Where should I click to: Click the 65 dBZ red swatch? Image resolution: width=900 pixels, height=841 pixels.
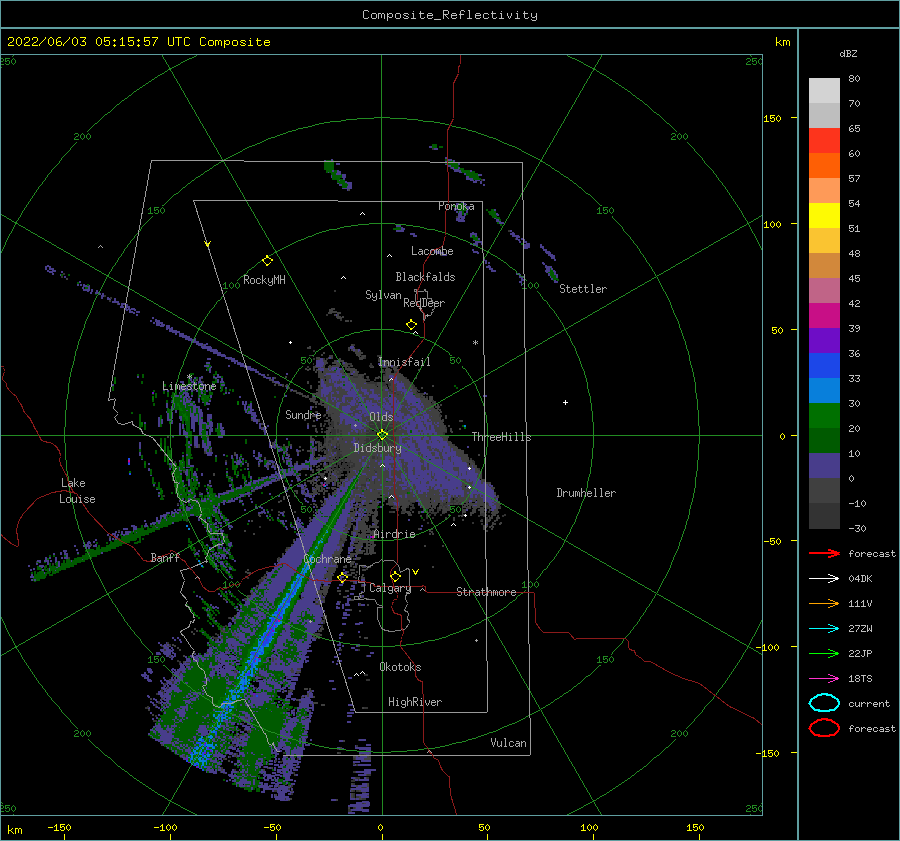824,140
